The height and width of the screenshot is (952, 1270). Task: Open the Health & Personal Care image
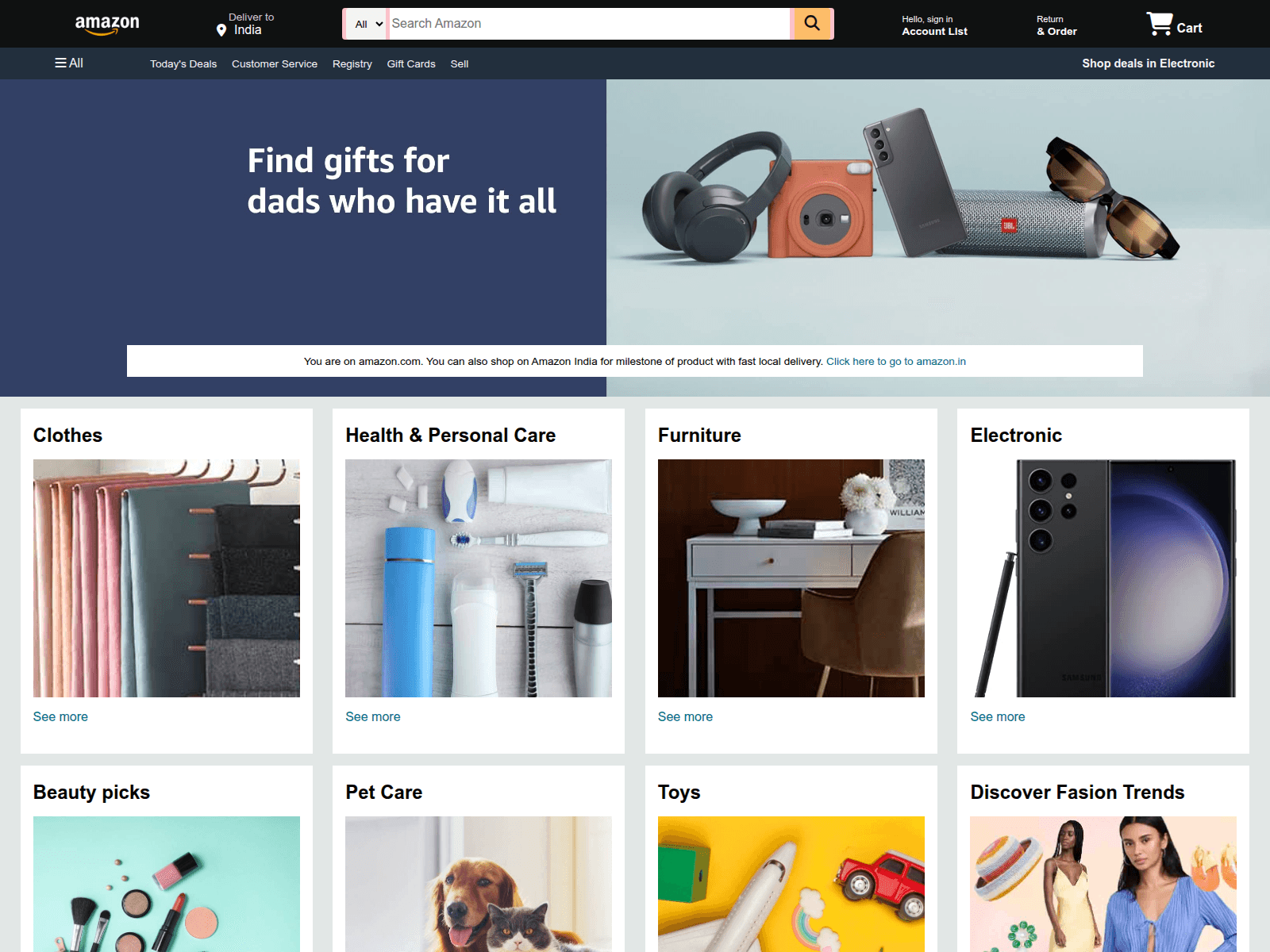point(479,578)
